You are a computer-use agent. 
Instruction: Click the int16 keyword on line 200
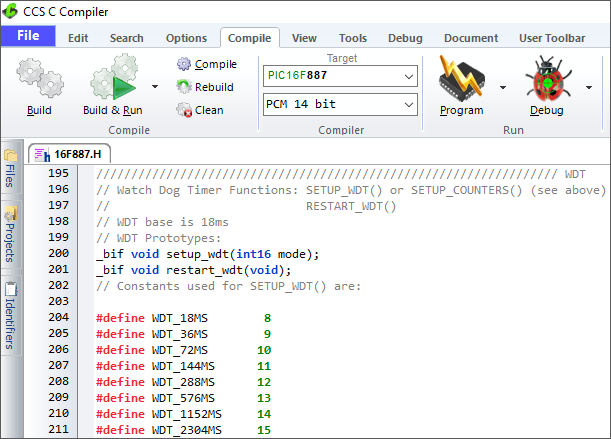click(x=253, y=254)
